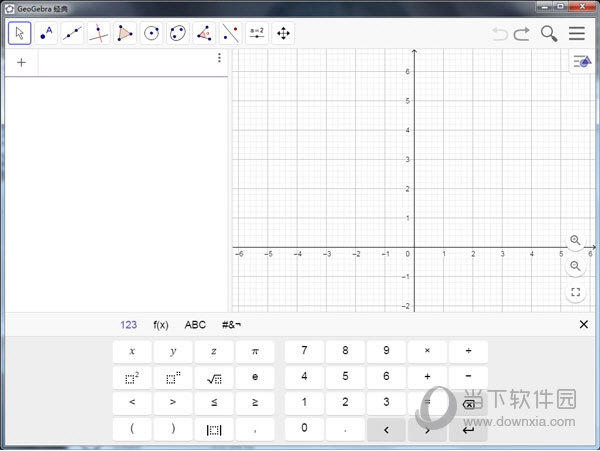The image size is (600, 451).
Task: Tap the 2 key
Action: (345, 403)
